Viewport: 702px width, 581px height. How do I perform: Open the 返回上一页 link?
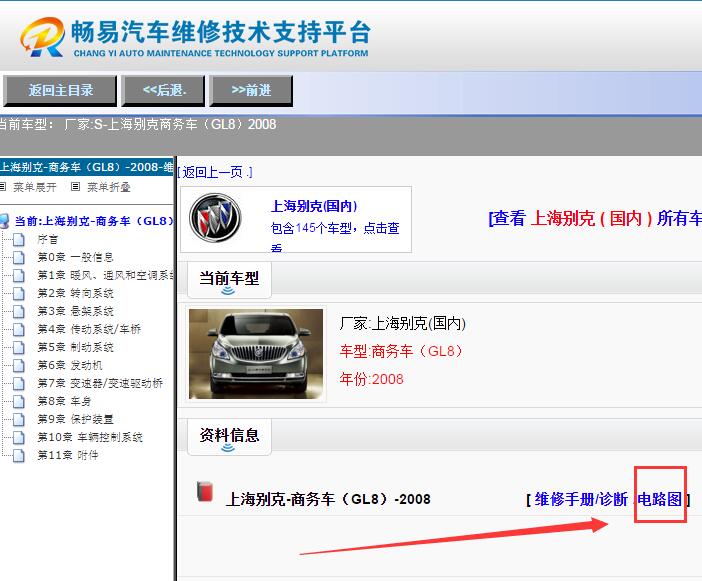(x=215, y=172)
